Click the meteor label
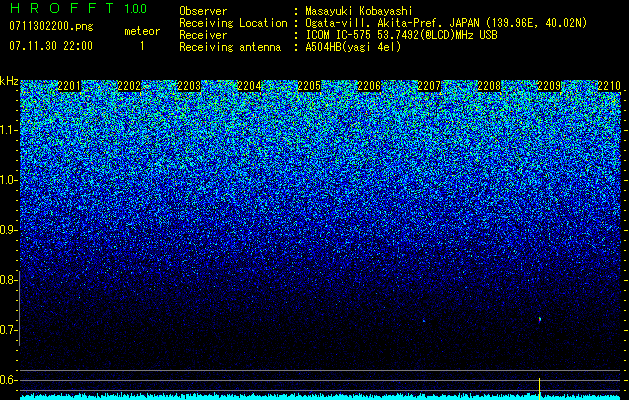 tap(142, 31)
